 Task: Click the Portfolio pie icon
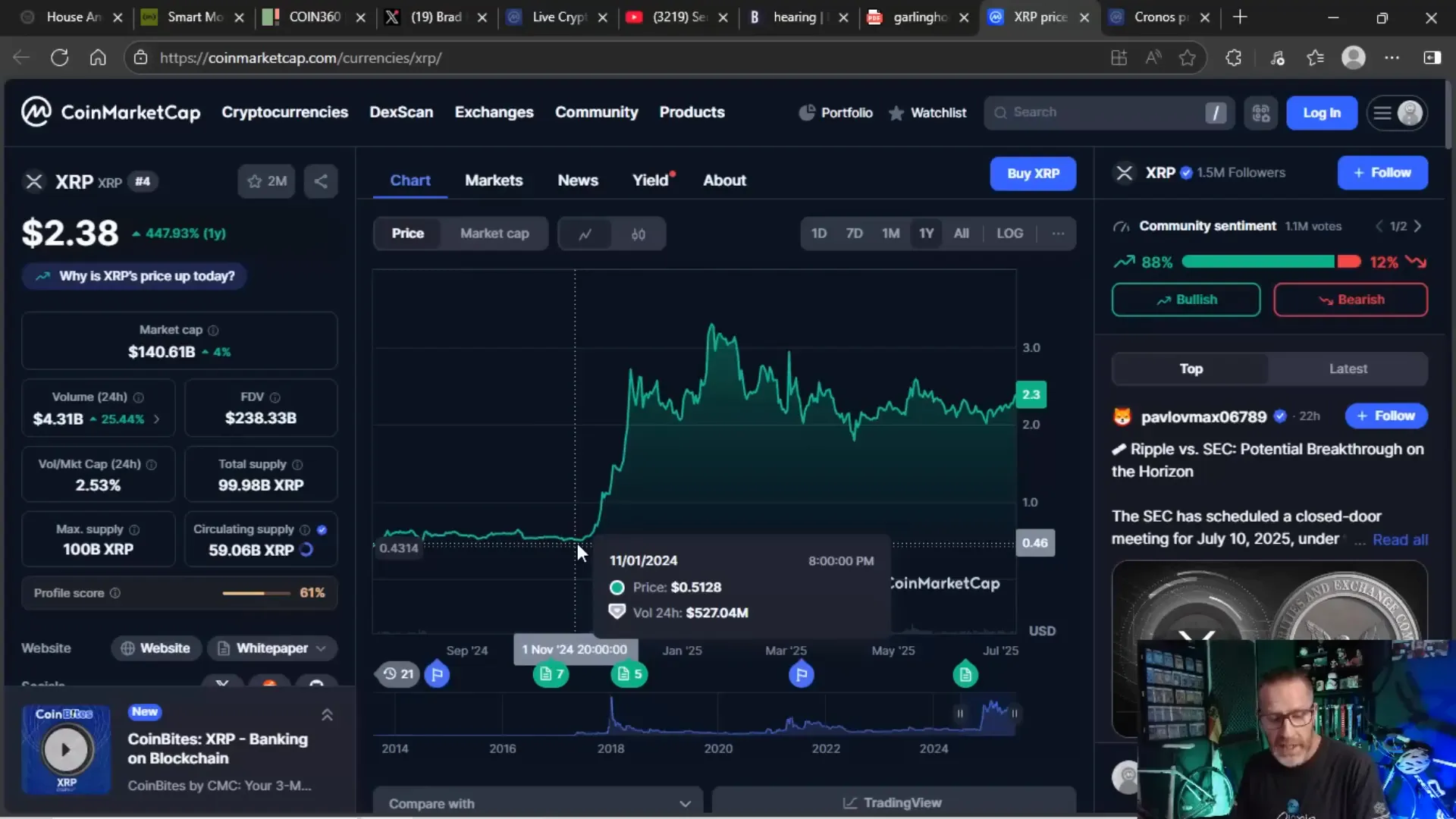pyautogui.click(x=807, y=112)
